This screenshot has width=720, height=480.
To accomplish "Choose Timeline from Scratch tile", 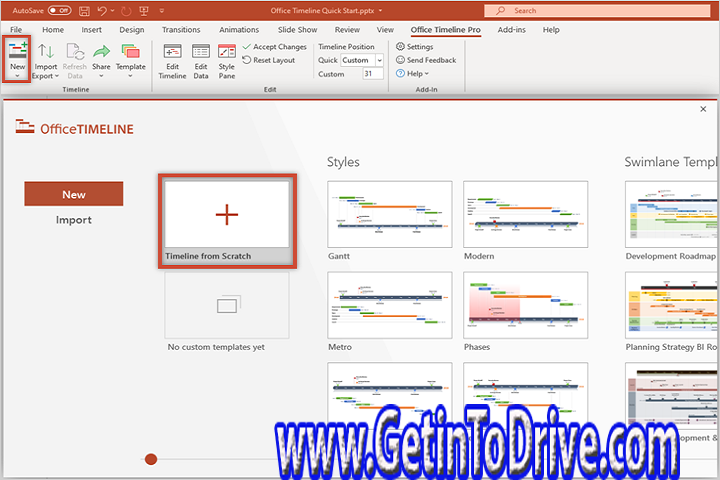I will tap(227, 221).
